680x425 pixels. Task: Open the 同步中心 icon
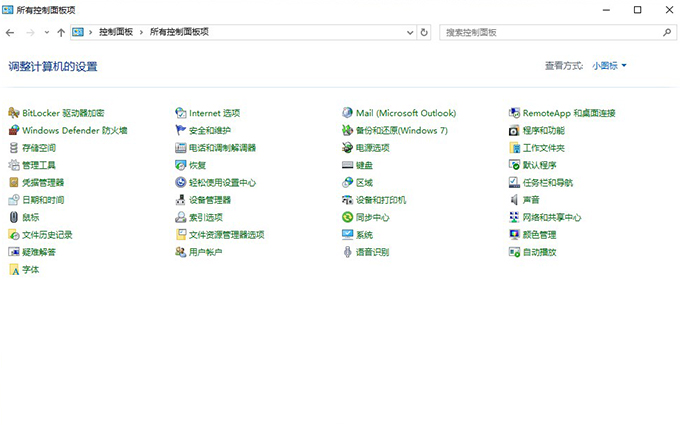pos(347,217)
